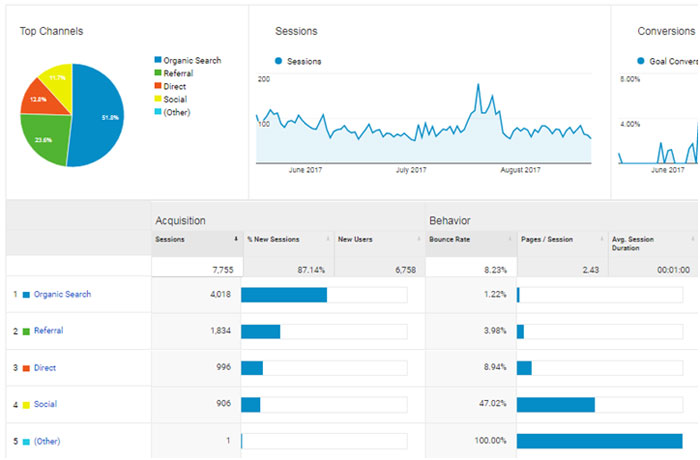
Task: Click the '100.00%' (Other) bounce rate
Action: 491,440
